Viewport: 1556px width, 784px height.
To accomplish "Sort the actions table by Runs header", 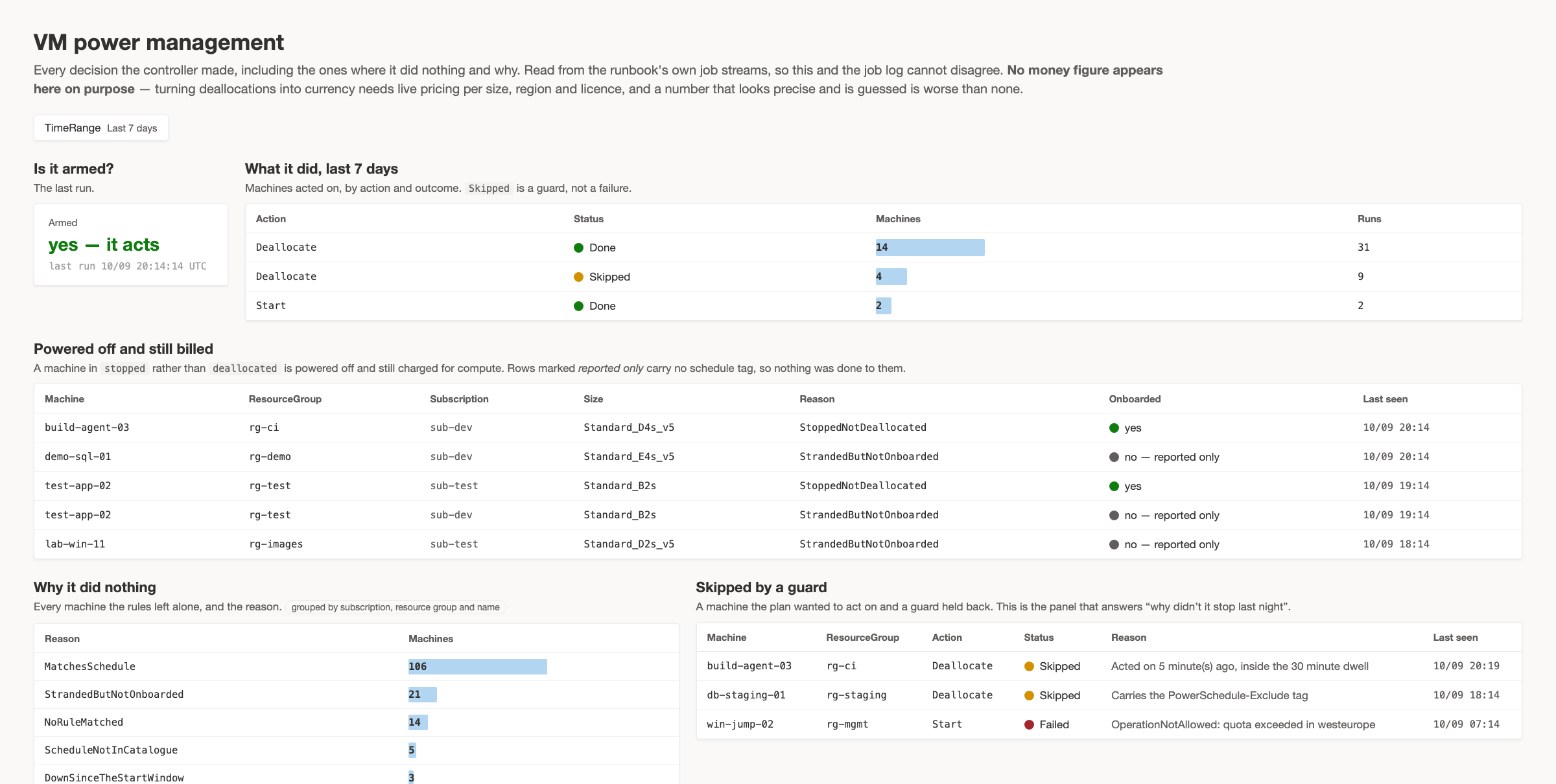I will point(1369,219).
